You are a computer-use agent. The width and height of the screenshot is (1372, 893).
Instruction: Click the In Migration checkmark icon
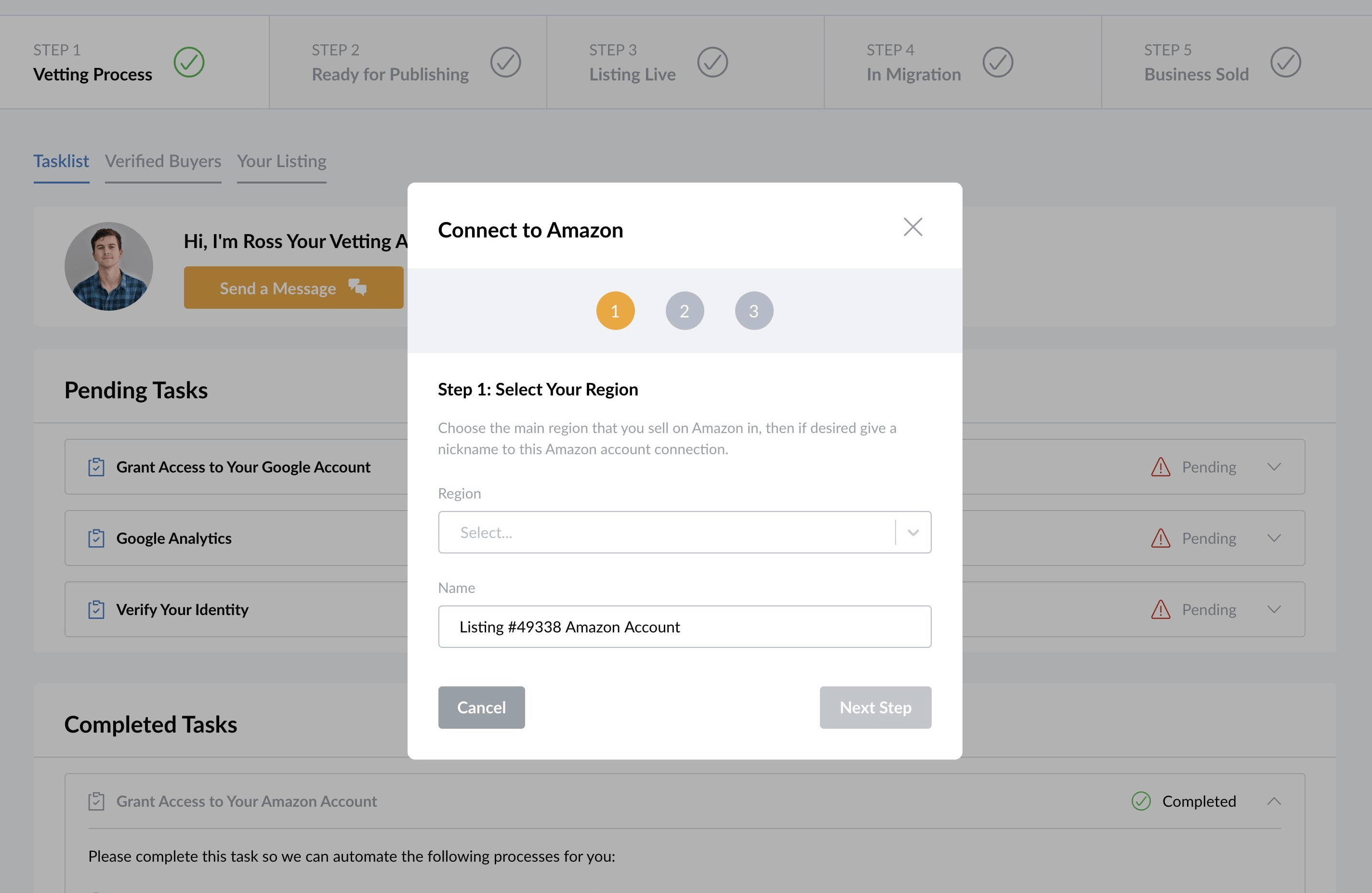(998, 62)
